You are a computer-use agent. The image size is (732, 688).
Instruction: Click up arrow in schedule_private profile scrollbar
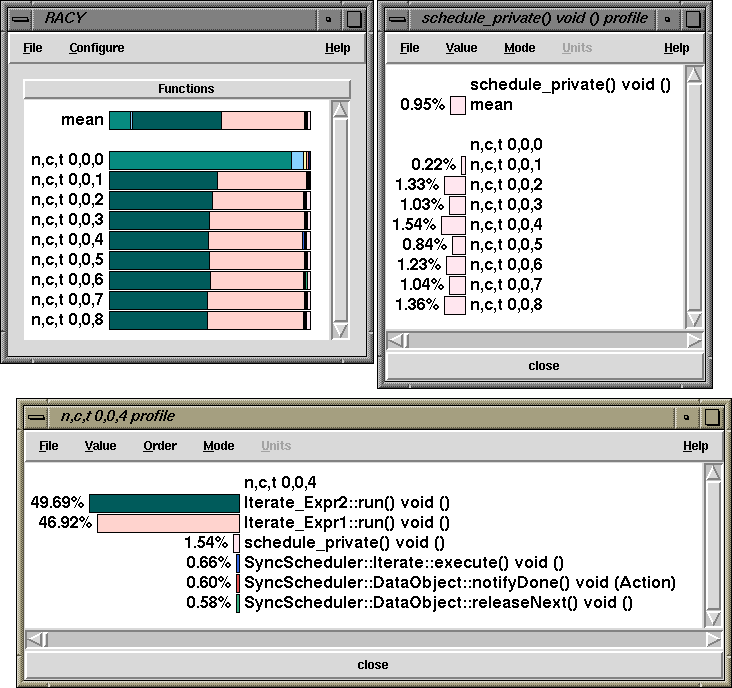coord(694,75)
